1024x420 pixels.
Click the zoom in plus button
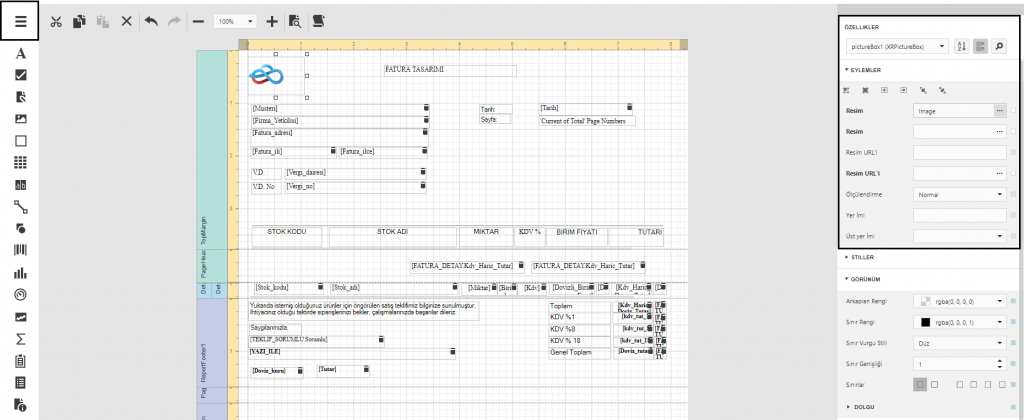coord(271,21)
